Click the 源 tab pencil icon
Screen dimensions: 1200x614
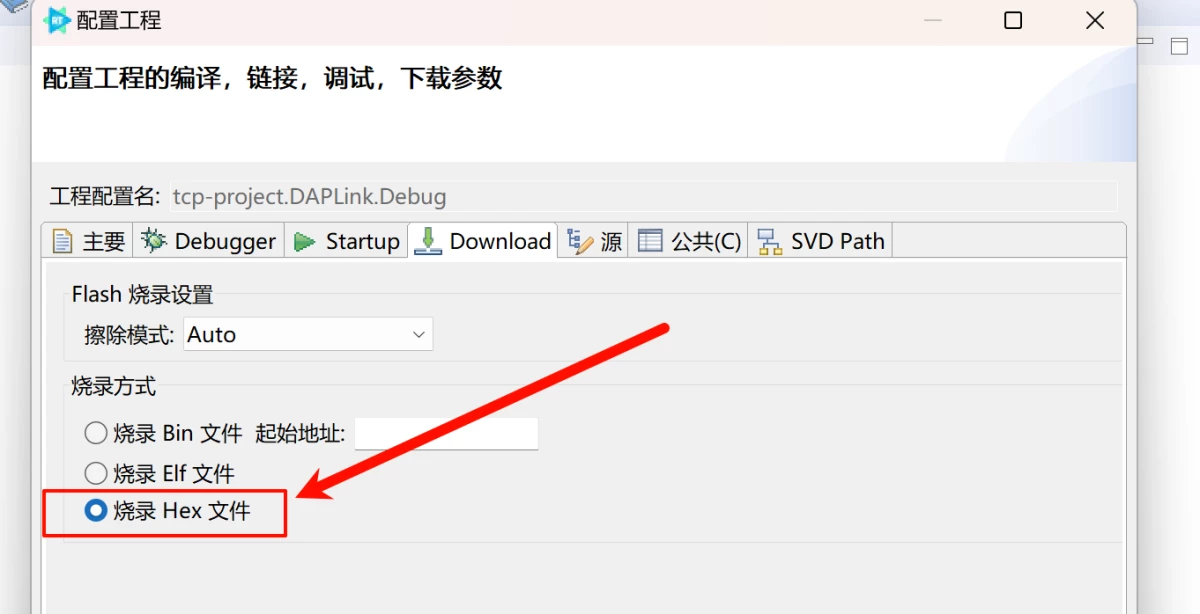tap(579, 241)
